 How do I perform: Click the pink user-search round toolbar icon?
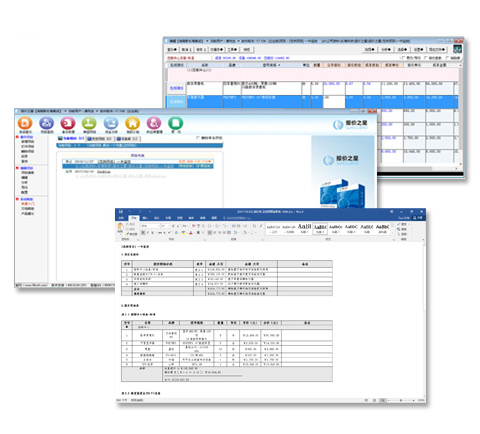click(154, 123)
